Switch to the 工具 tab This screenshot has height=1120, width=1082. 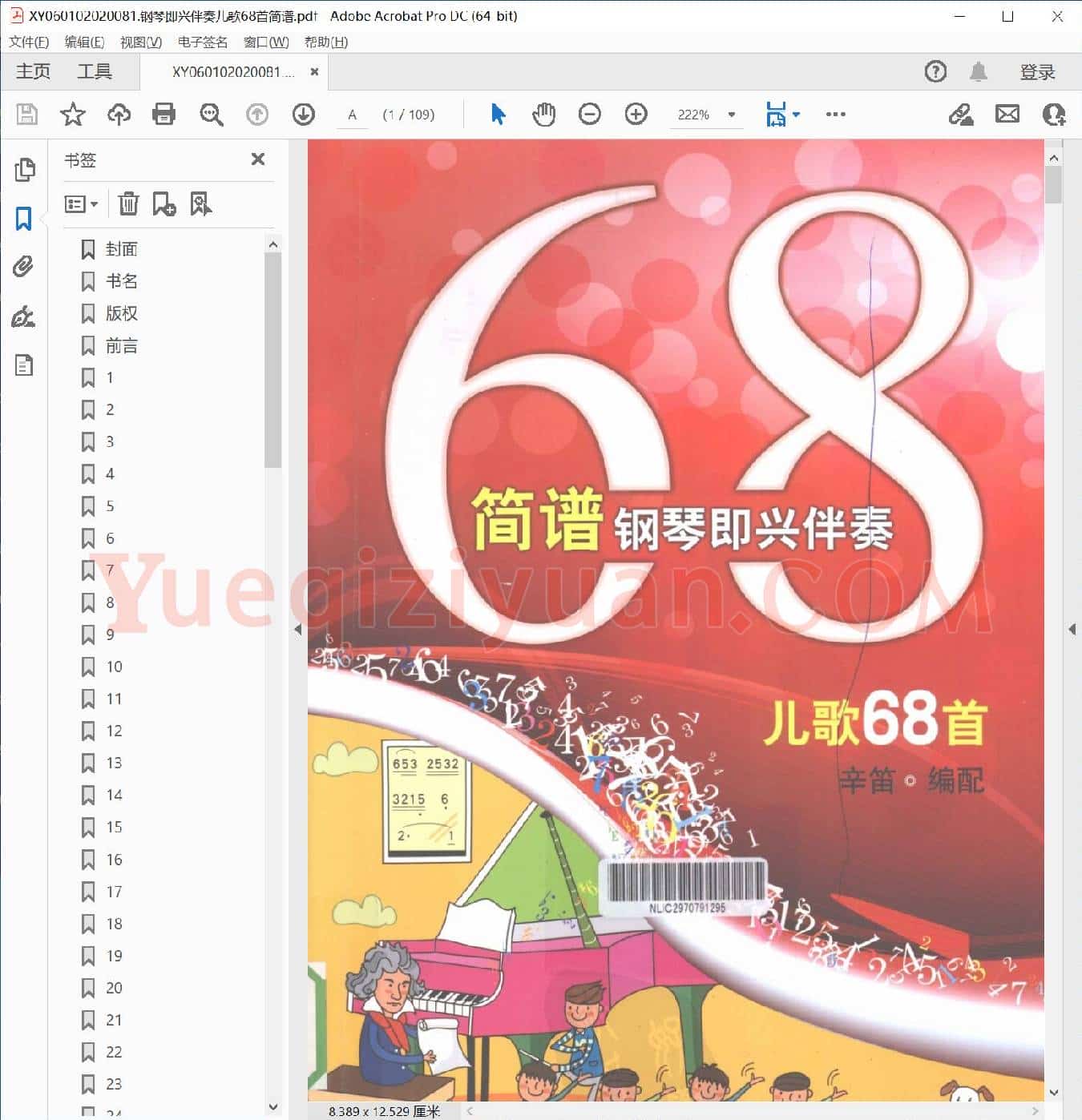point(95,72)
